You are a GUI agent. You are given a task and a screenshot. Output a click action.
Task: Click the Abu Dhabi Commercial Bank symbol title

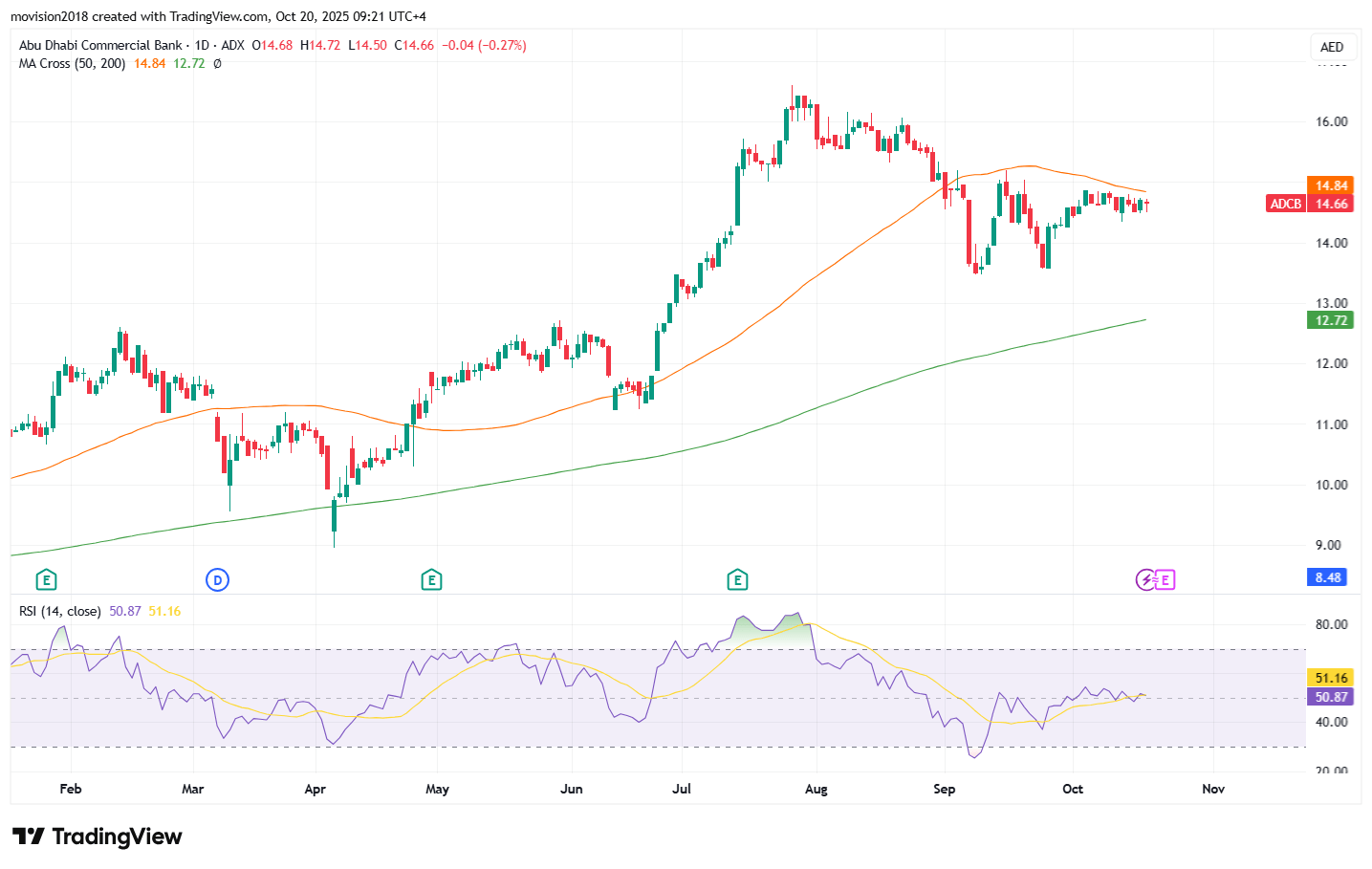click(x=100, y=45)
